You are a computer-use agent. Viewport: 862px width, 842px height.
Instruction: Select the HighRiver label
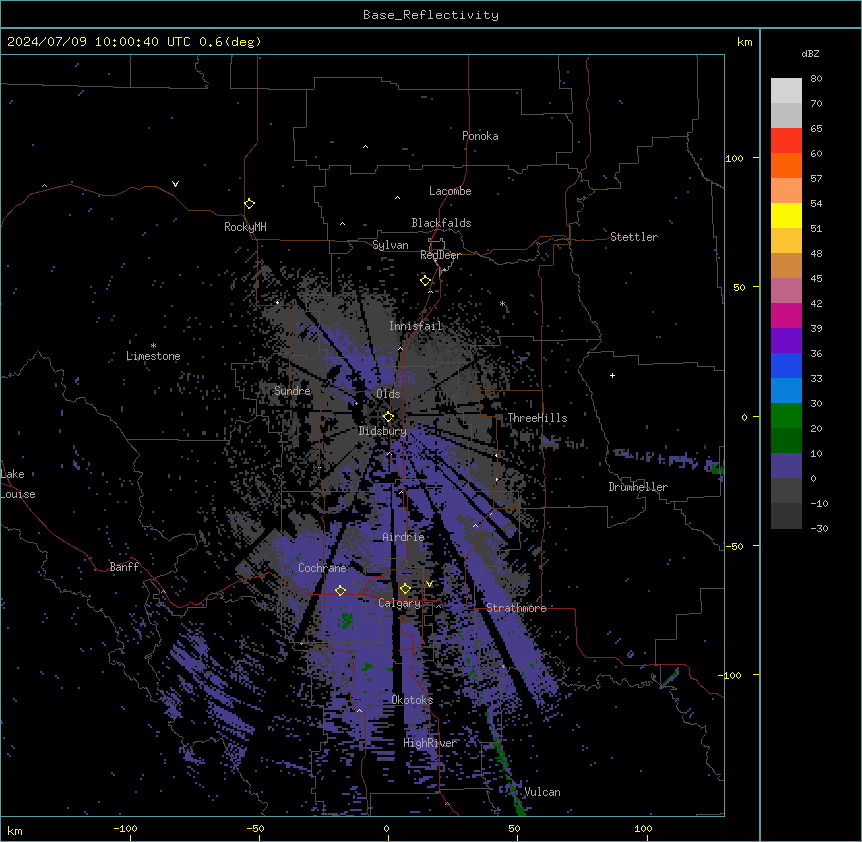coord(430,743)
